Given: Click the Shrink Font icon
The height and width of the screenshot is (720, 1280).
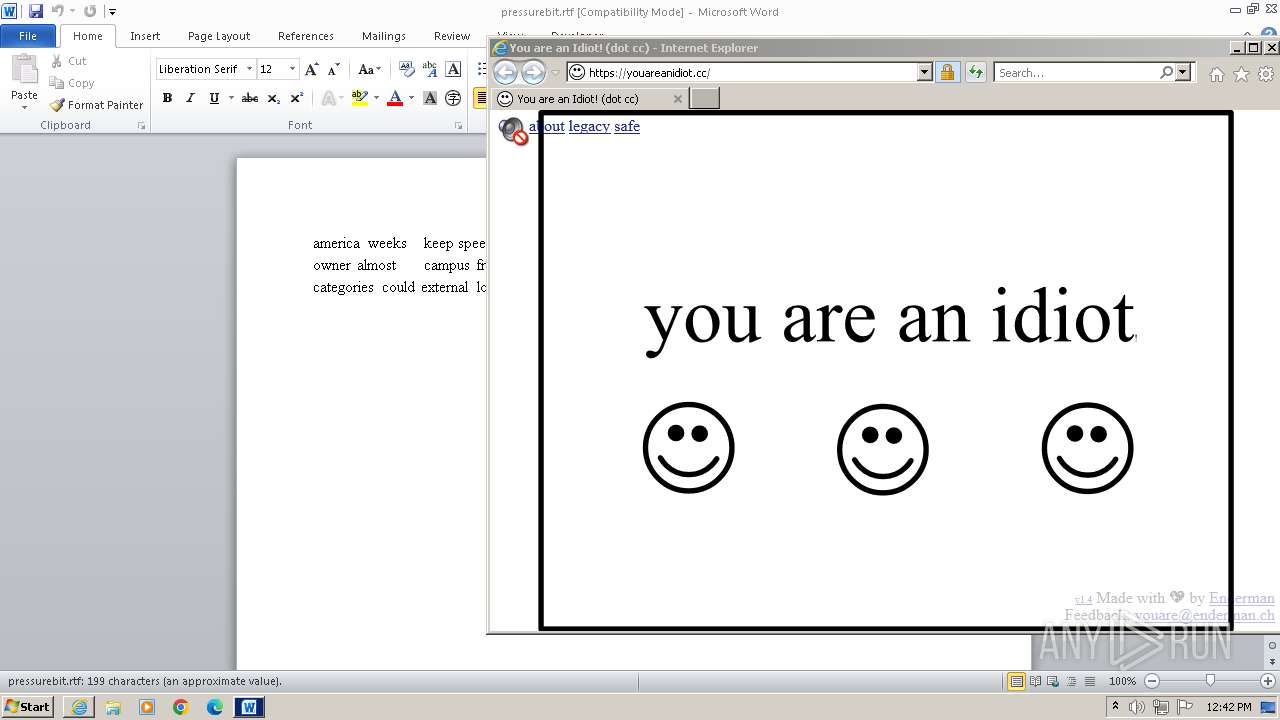Looking at the screenshot, I should point(334,69).
